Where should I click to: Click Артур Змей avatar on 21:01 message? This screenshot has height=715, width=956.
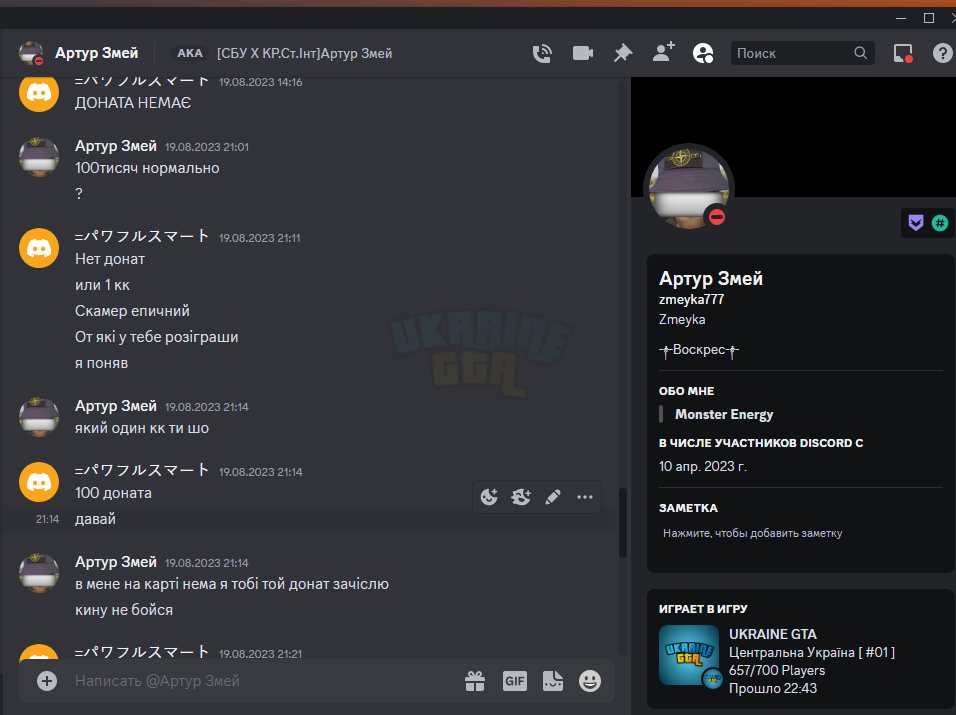(x=39, y=157)
